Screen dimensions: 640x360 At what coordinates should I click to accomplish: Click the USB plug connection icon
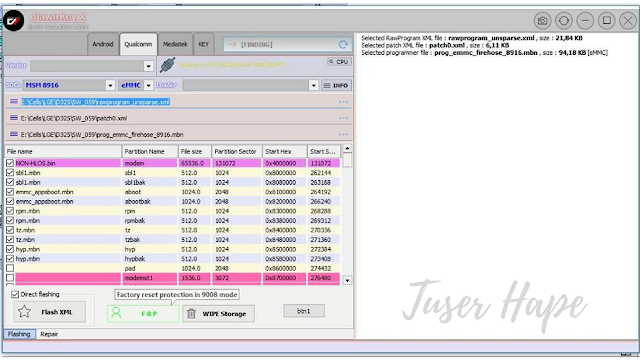168,65
